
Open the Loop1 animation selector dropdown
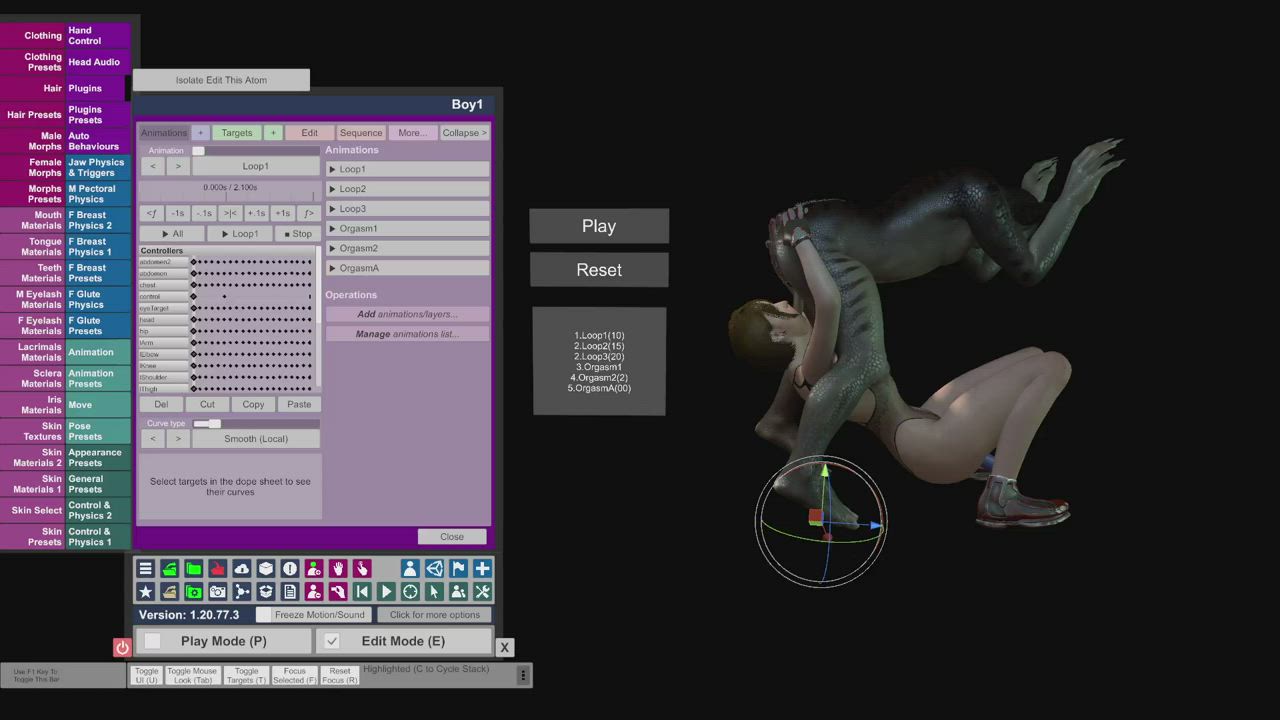[x=255, y=166]
